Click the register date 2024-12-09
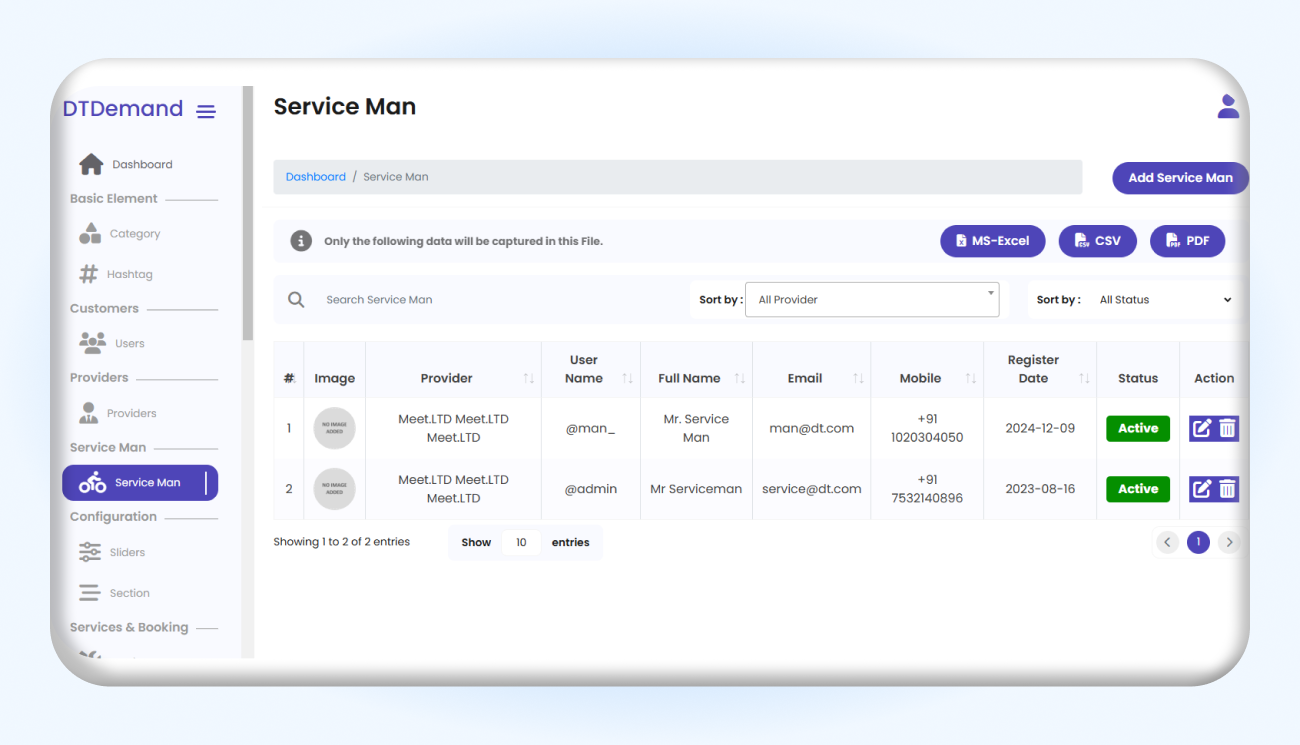The image size is (1300, 745). point(1040,428)
